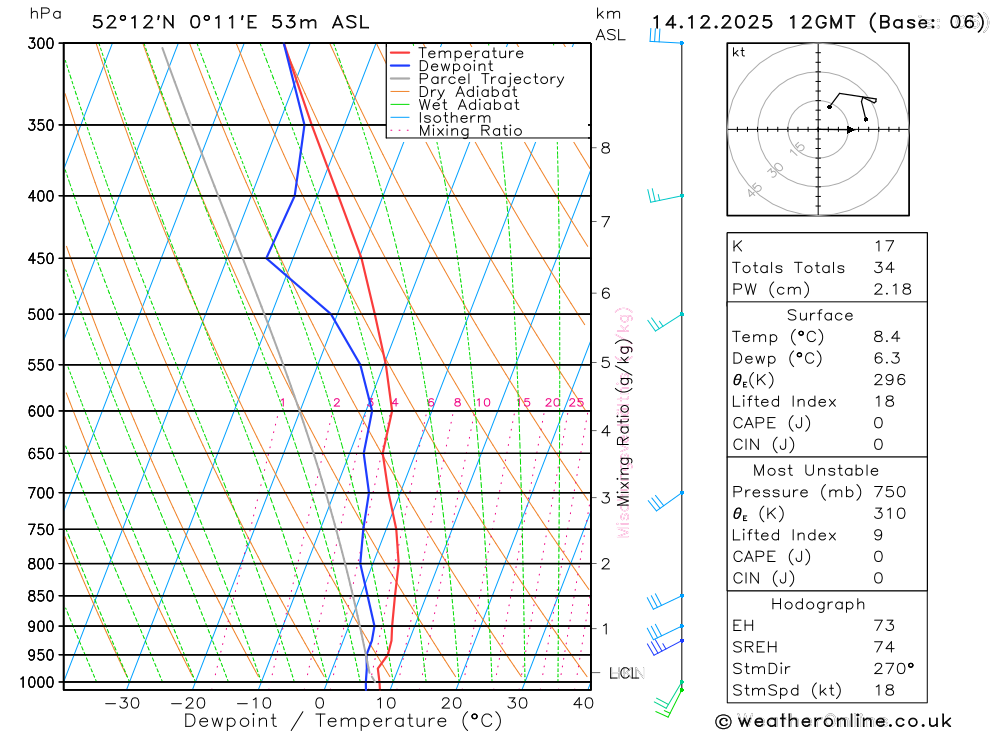Click the '7' km altitude axis label

(605, 221)
